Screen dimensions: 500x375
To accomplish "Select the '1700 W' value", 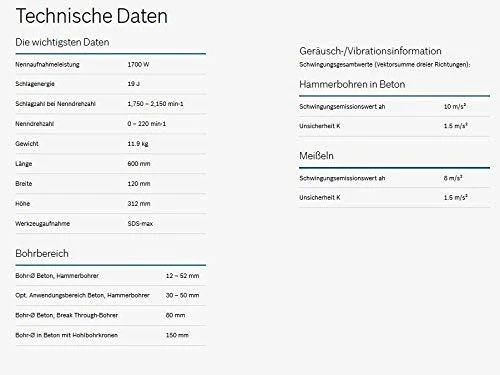I will point(138,64).
